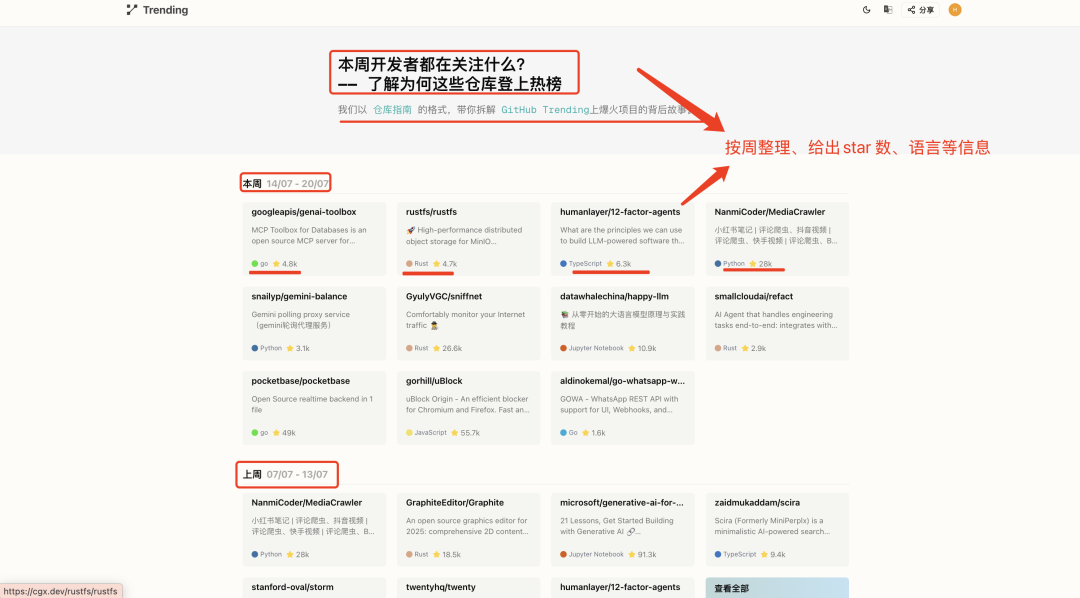Click the Python dot on gemini-balance card

click(x=255, y=349)
